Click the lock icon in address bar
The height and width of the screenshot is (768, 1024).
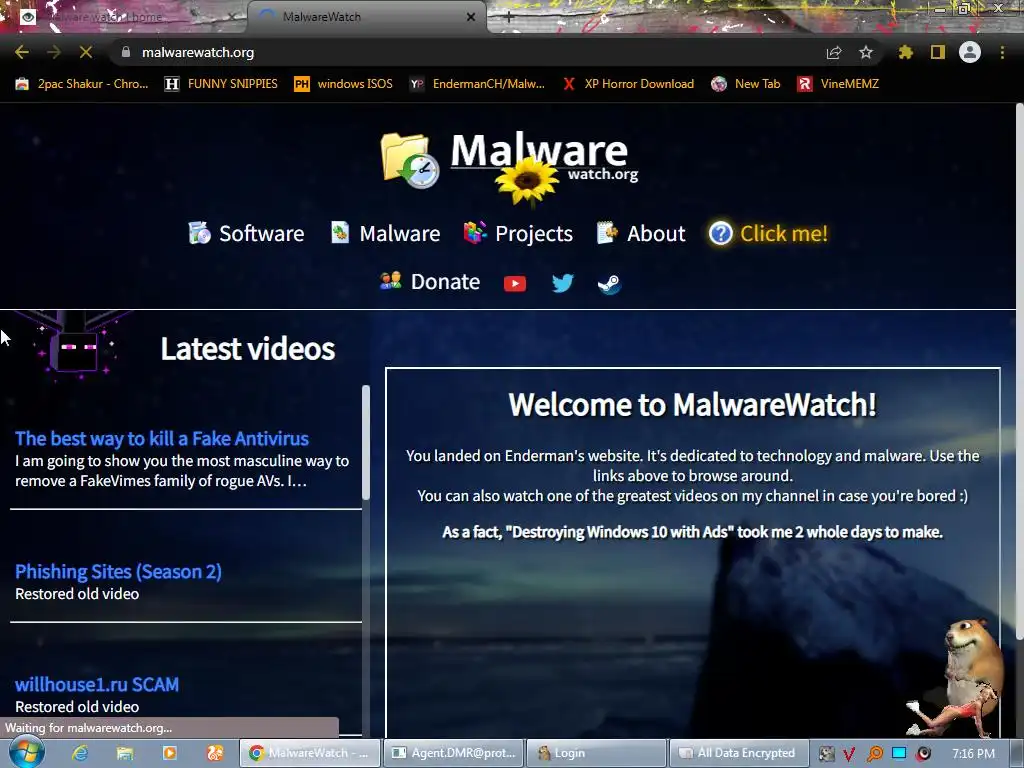pos(126,52)
